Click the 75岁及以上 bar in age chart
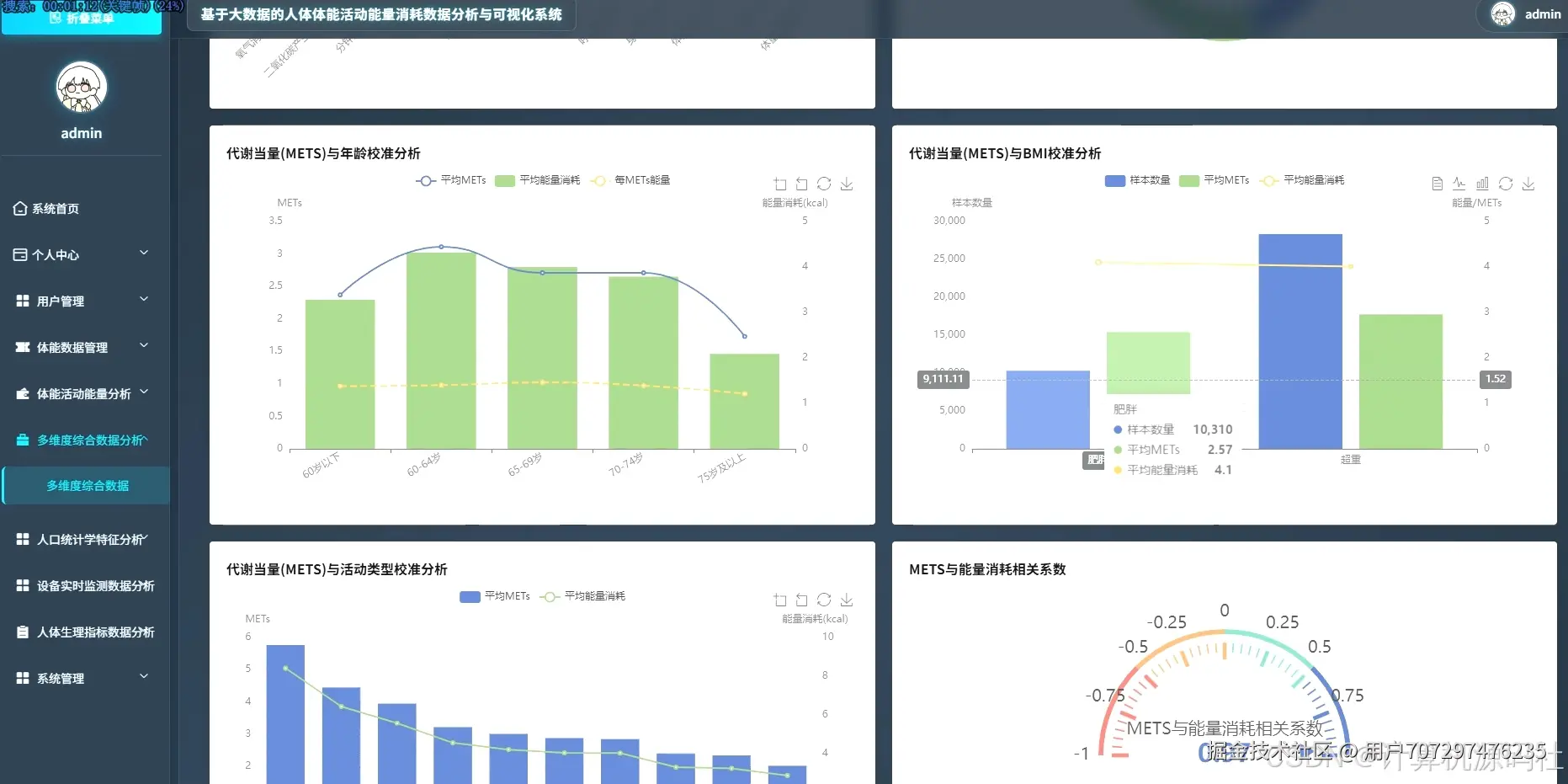 [x=744, y=401]
